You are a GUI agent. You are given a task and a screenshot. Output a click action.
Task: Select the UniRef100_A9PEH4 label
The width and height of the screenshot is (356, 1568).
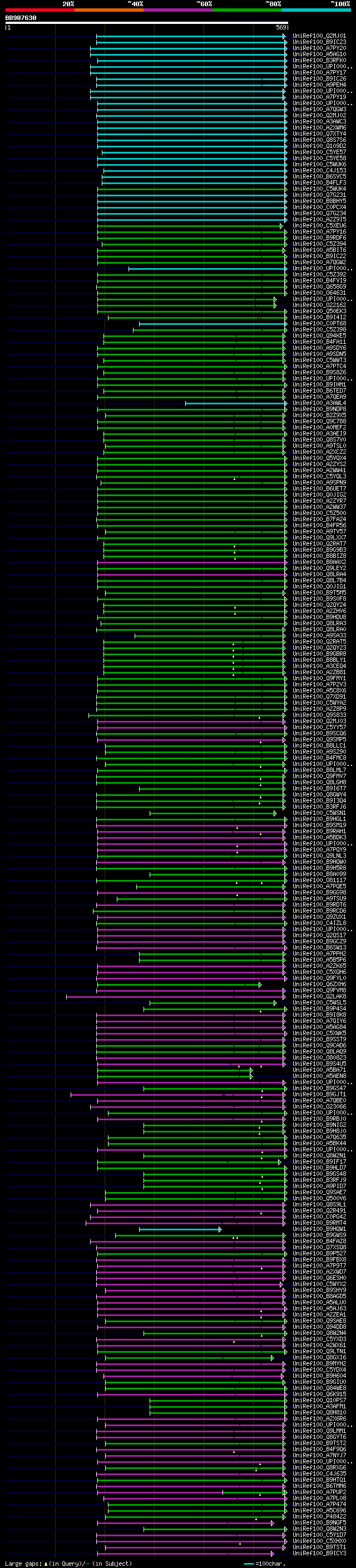(319, 85)
